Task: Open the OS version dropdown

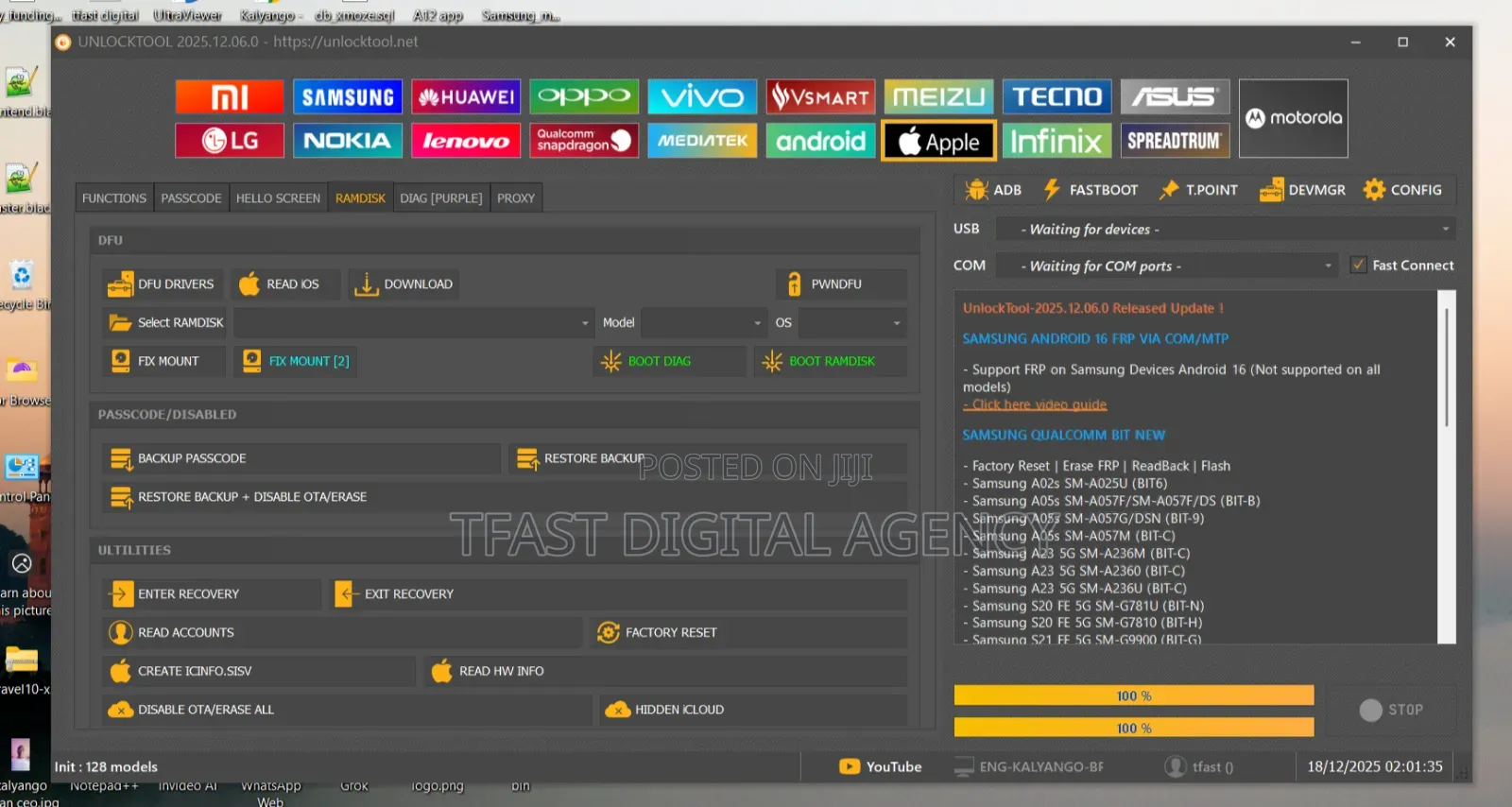Action: pos(852,322)
